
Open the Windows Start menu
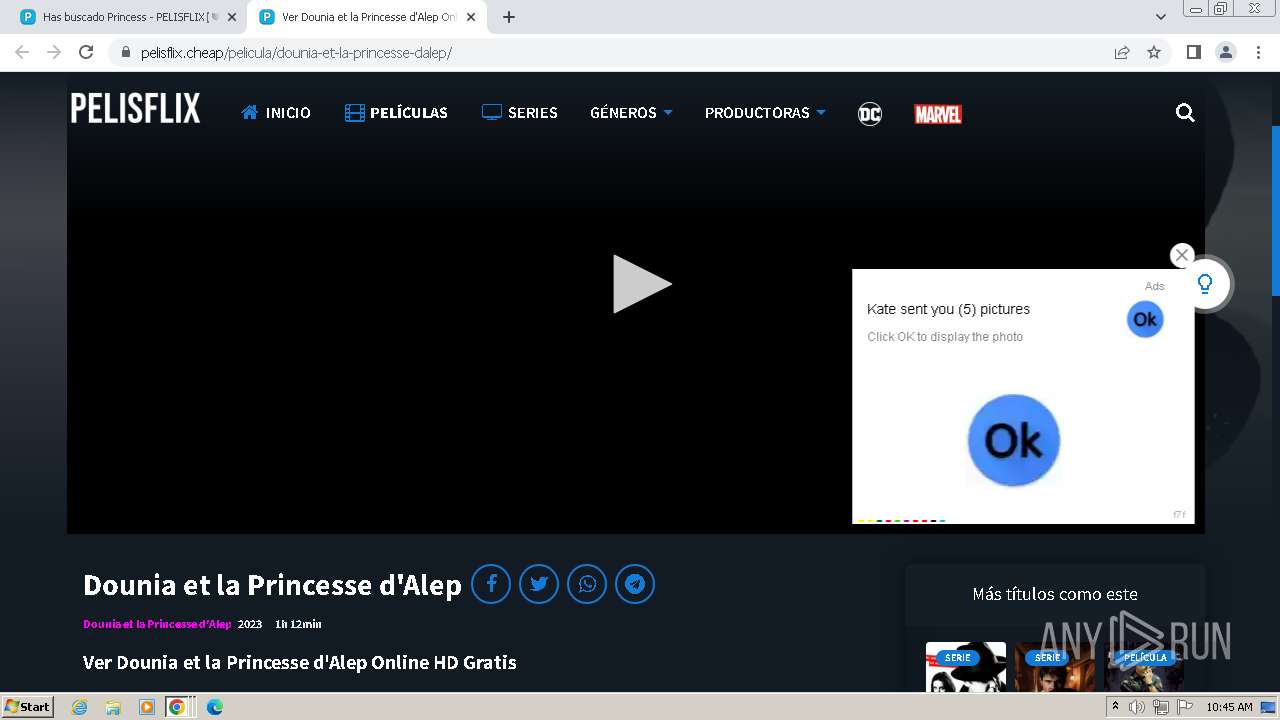[28, 707]
